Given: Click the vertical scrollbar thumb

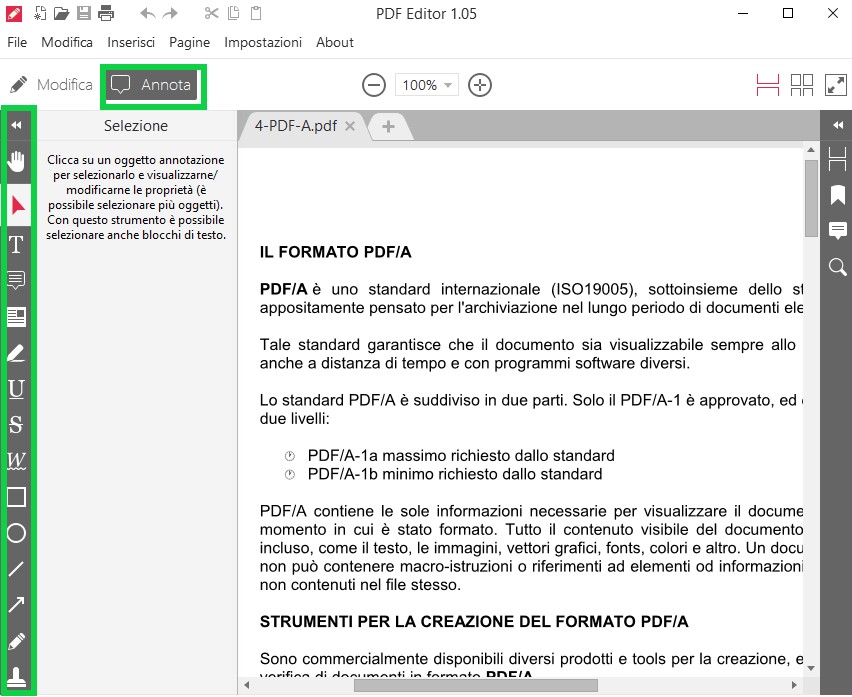Looking at the screenshot, I should tap(811, 198).
